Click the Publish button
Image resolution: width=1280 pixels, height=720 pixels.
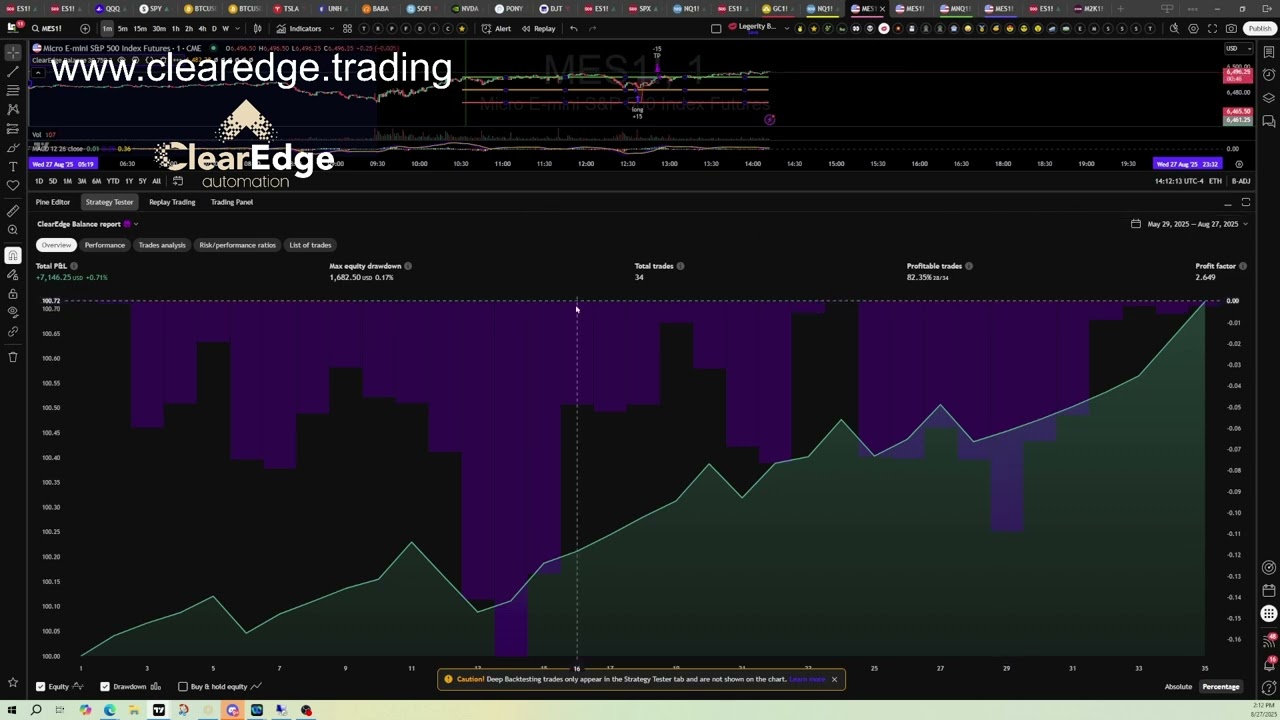coord(1260,28)
